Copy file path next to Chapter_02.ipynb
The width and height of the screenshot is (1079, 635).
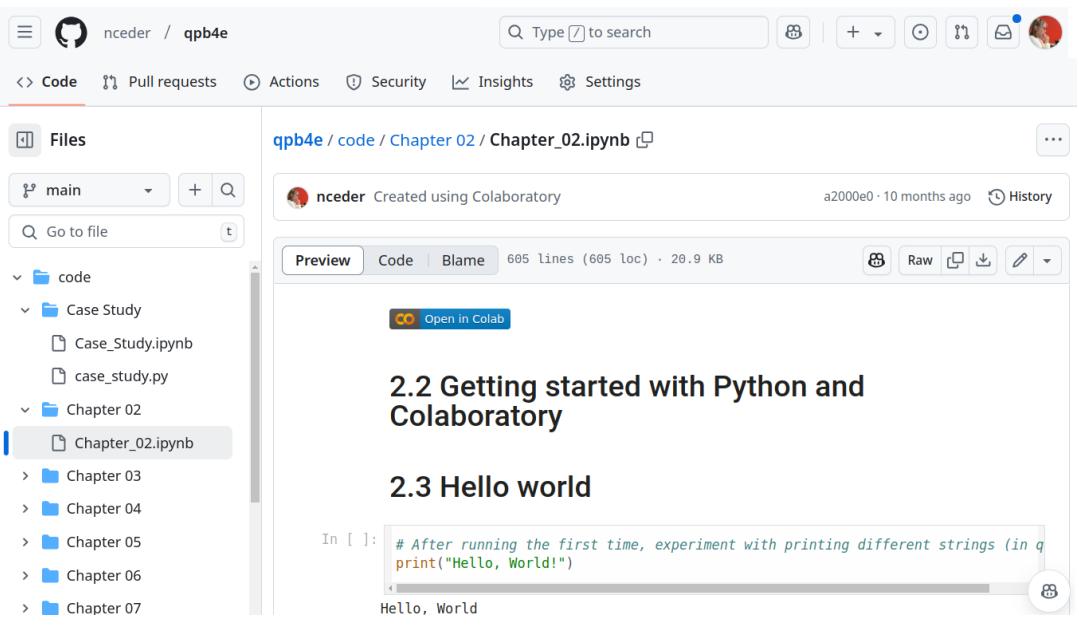coord(646,140)
